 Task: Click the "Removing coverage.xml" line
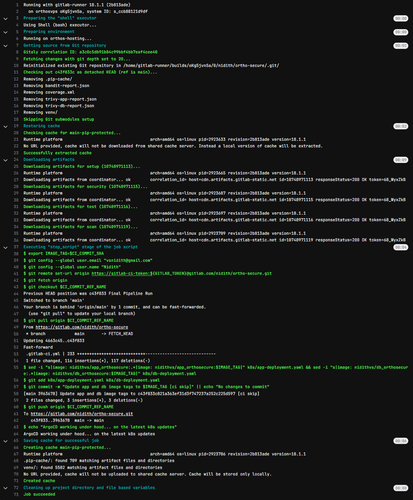click(49, 92)
